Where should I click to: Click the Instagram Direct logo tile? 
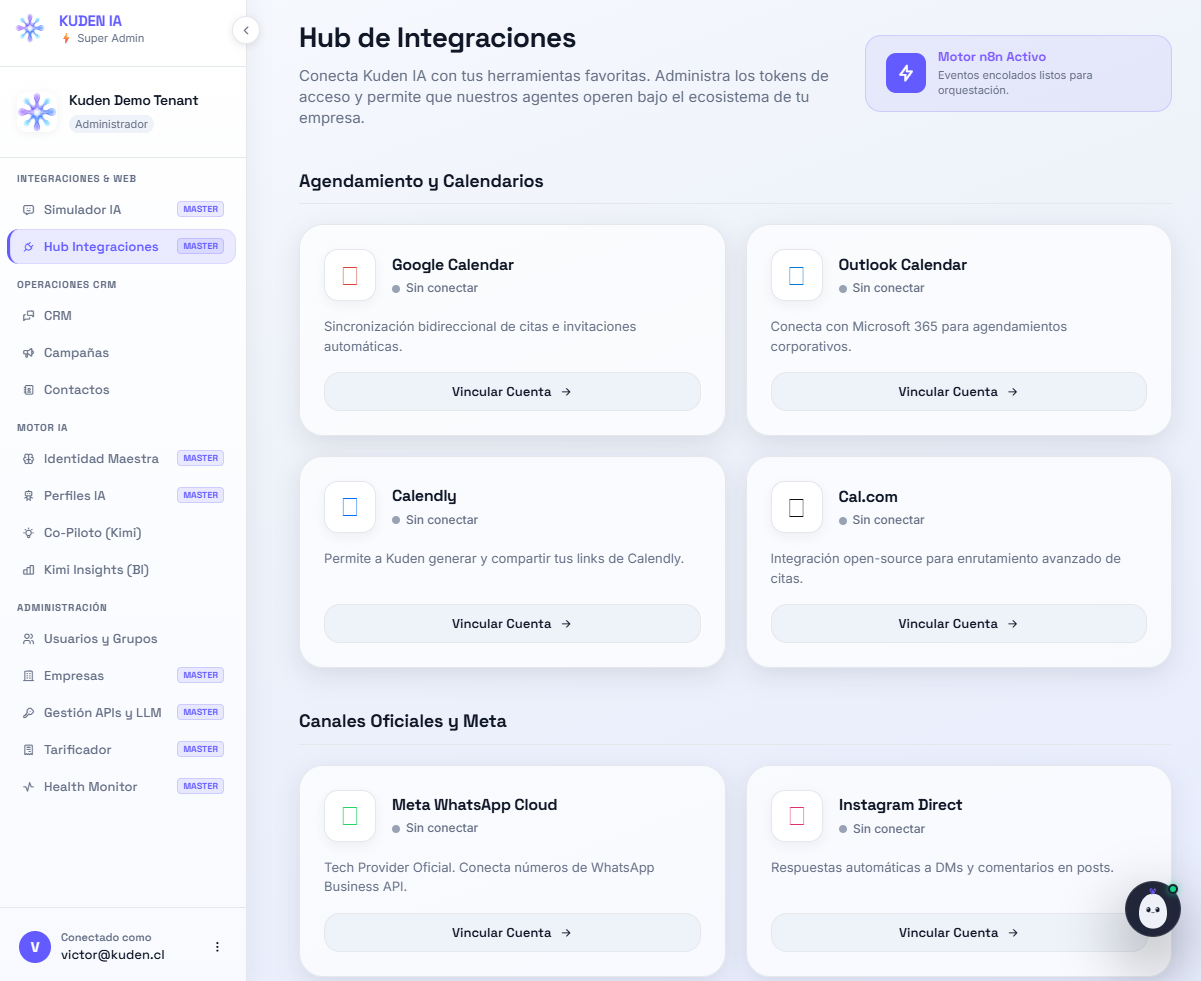click(797, 815)
